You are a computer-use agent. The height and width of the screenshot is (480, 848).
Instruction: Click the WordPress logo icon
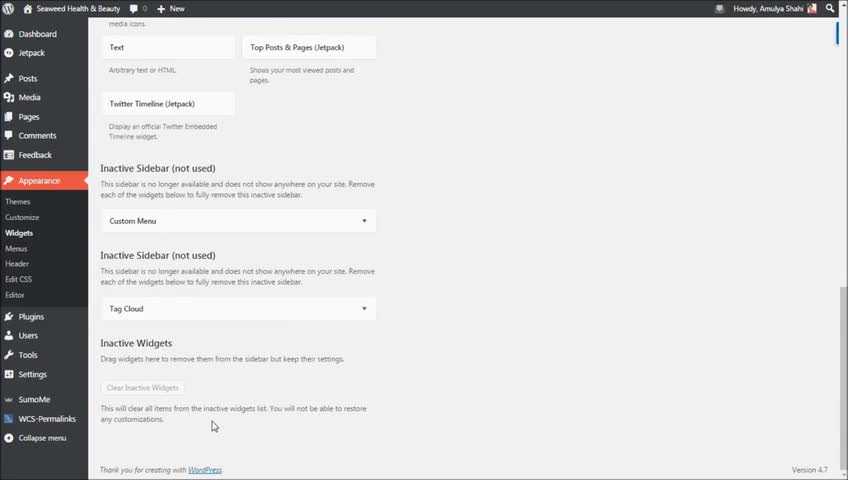click(x=9, y=8)
